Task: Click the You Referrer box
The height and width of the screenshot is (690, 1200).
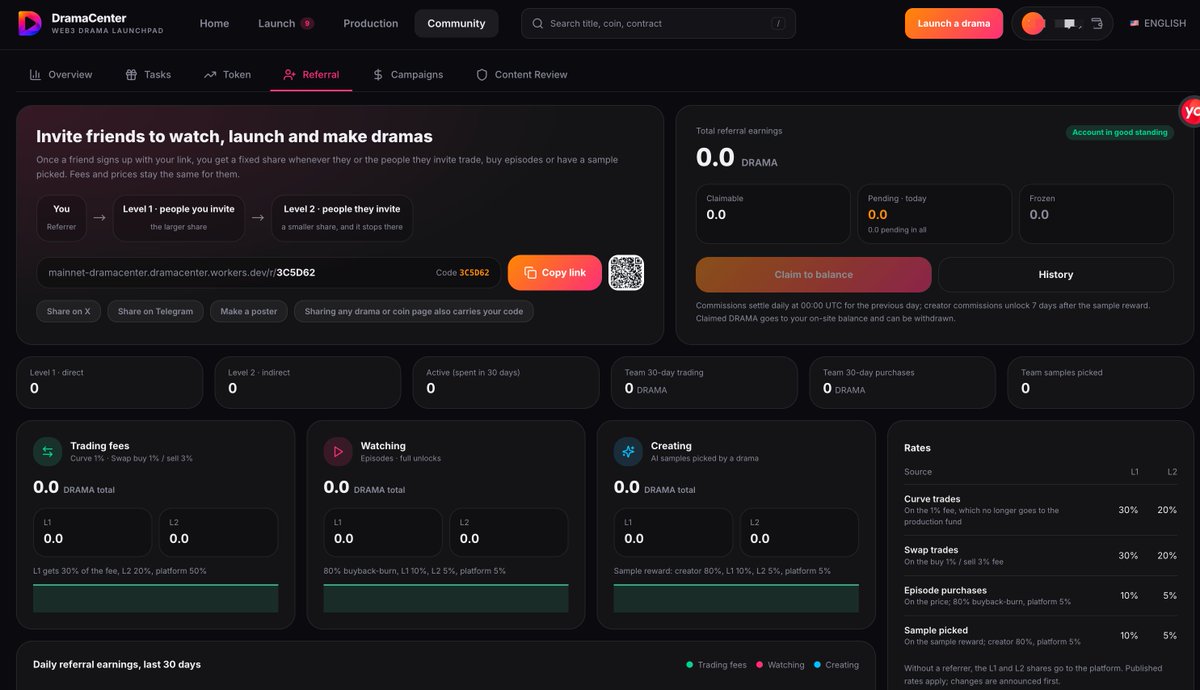Action: 61,218
